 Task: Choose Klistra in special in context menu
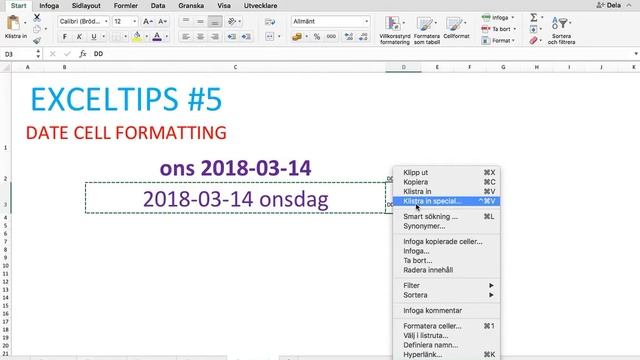tap(447, 201)
